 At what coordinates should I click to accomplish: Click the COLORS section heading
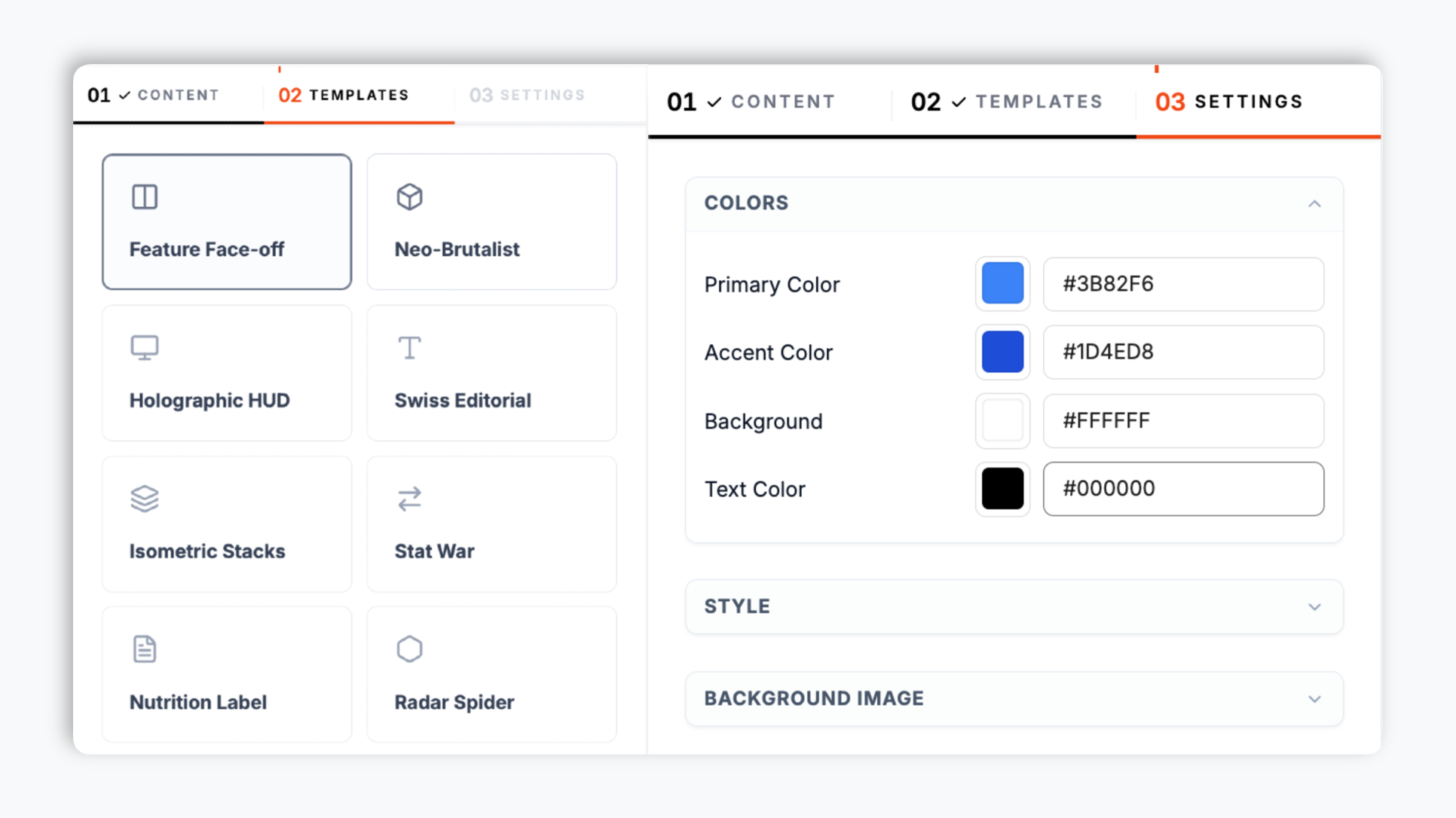pos(746,203)
